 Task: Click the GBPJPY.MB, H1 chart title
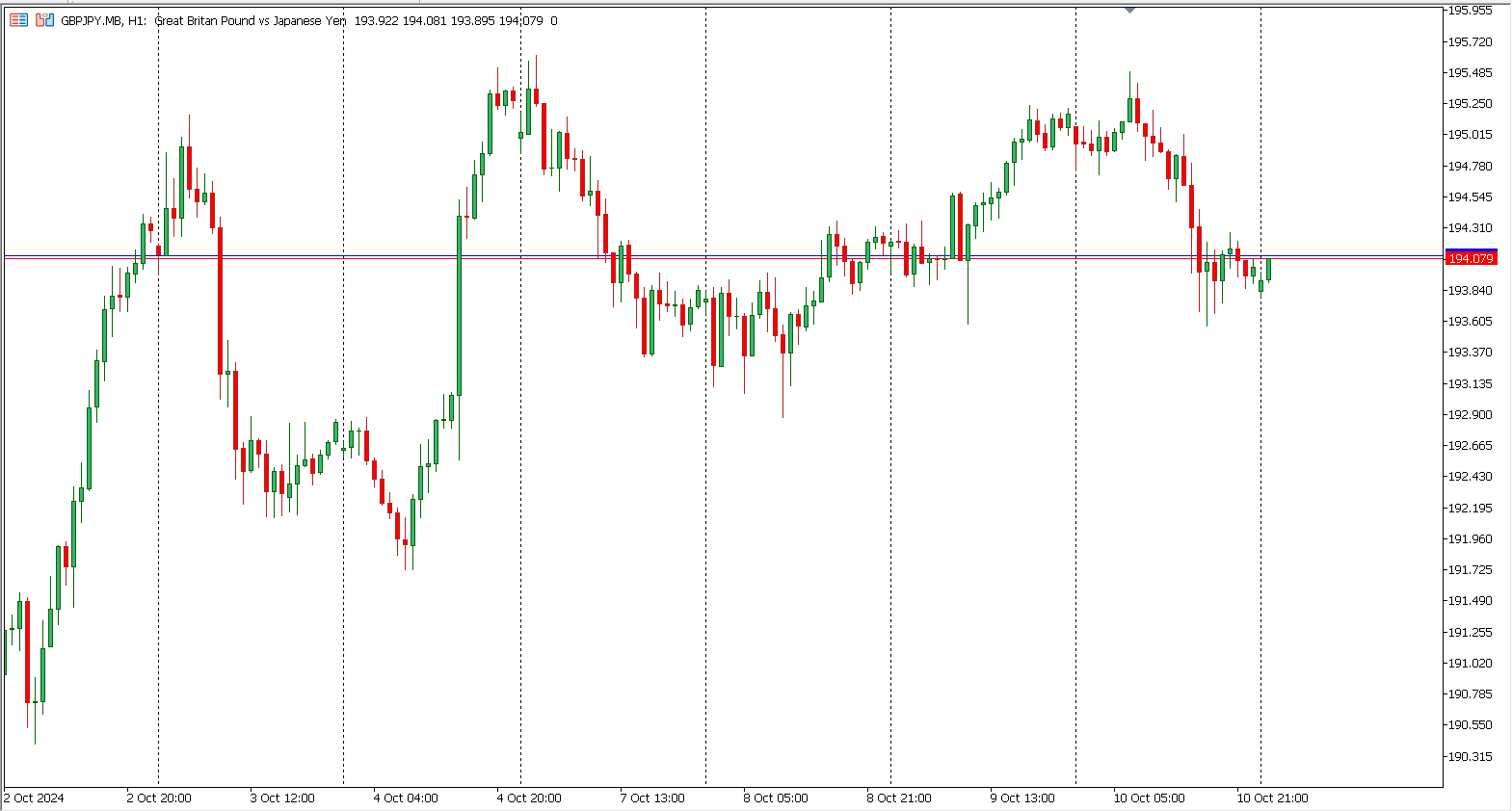click(x=103, y=20)
